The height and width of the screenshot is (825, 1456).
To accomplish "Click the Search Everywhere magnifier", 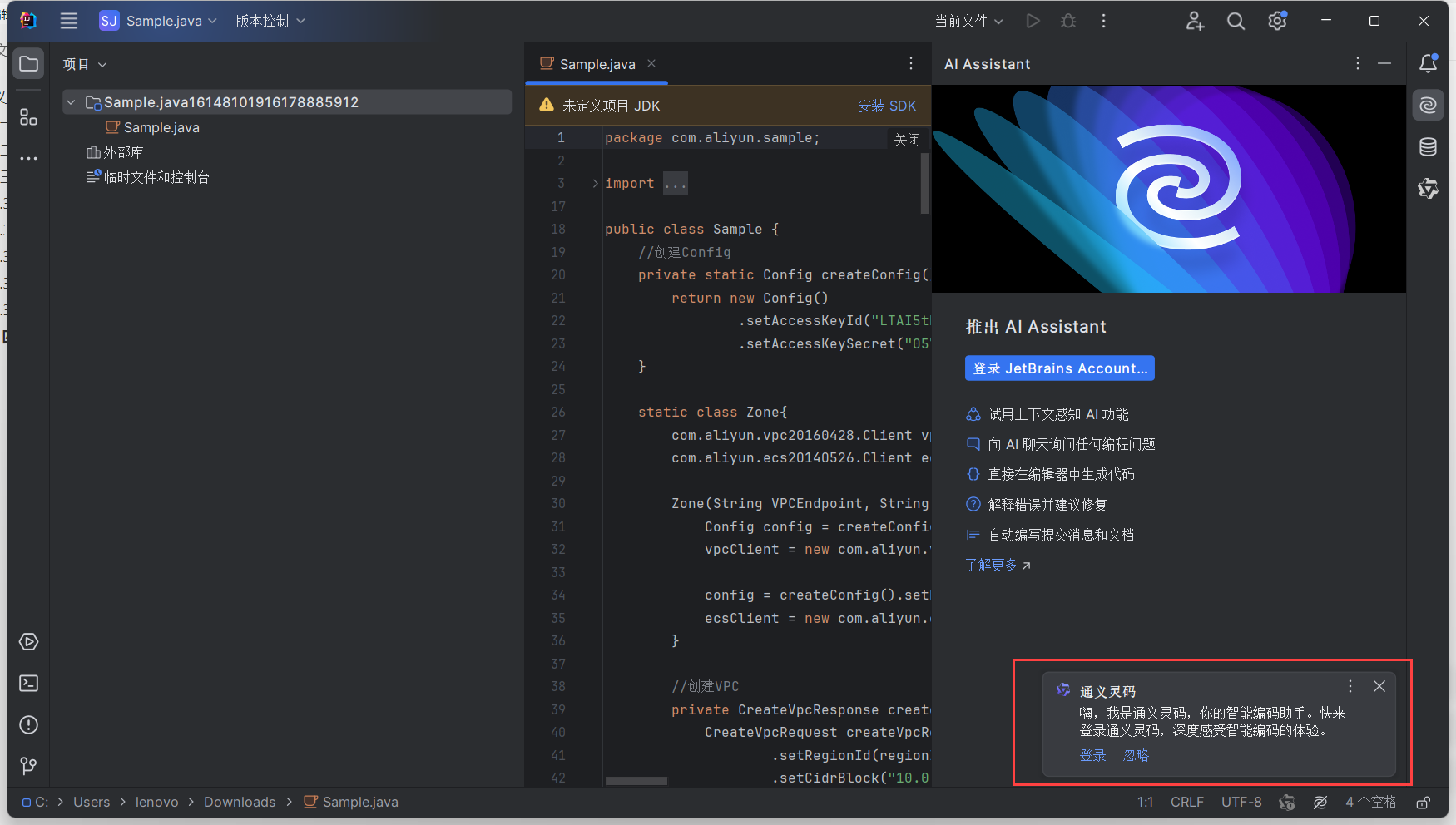I will tap(1236, 21).
